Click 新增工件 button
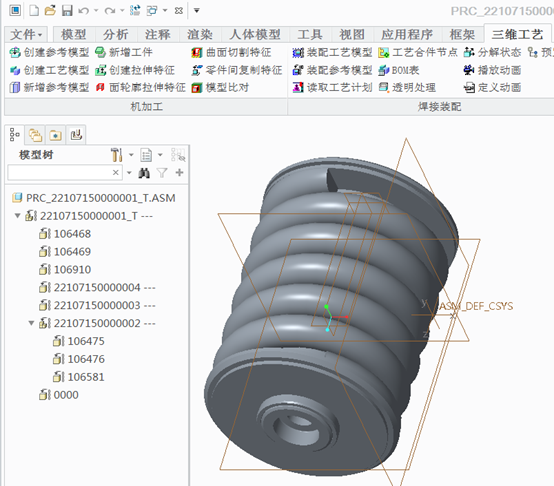 [124, 53]
